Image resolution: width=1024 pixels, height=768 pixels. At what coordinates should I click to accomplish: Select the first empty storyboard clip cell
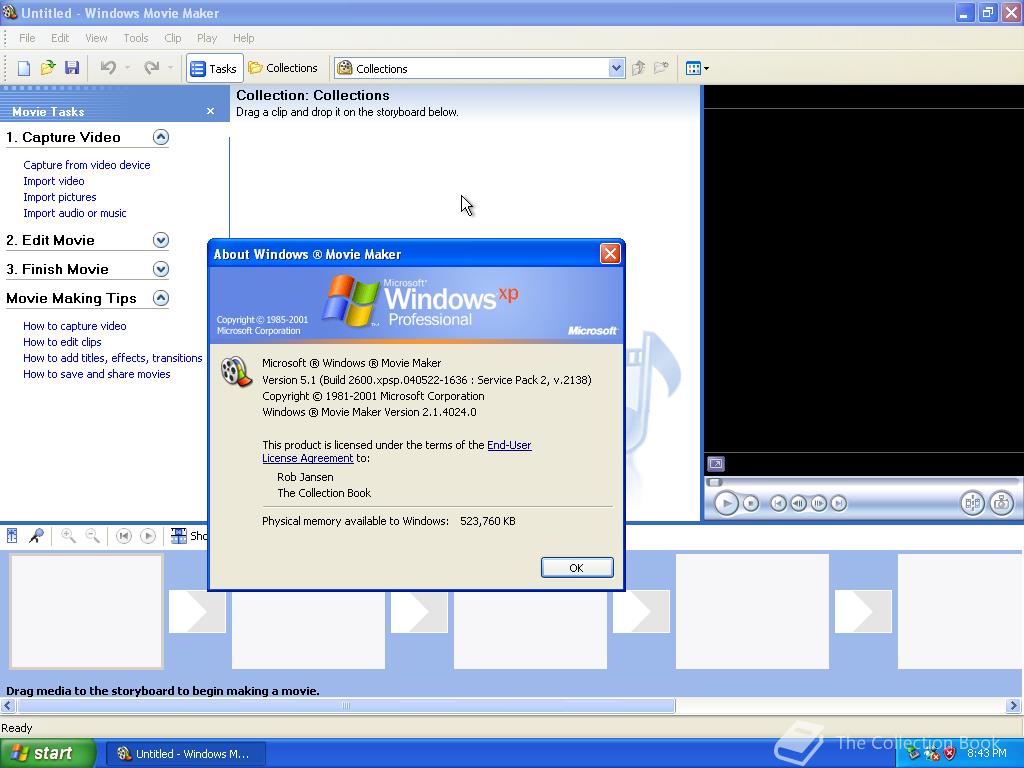[x=86, y=611]
